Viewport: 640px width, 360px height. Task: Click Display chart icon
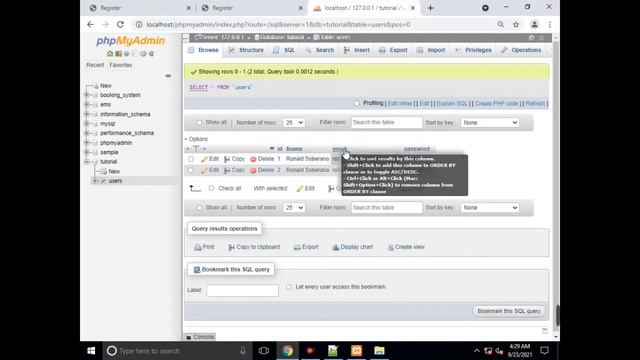click(336, 247)
